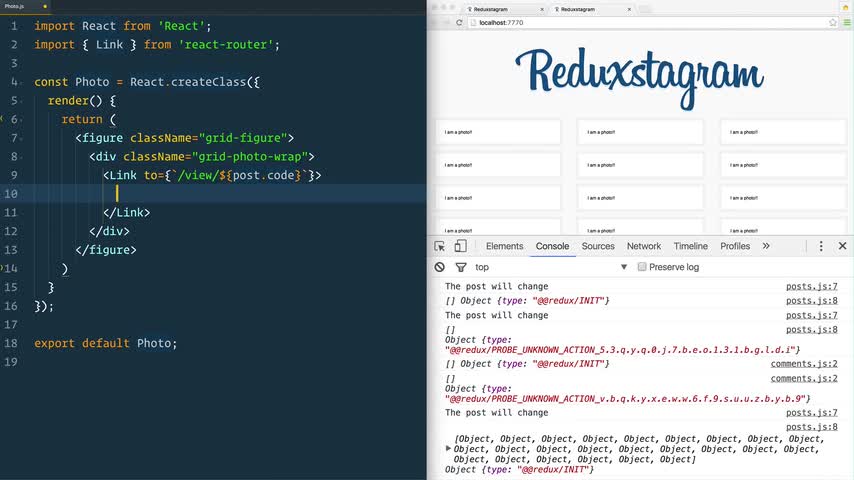Click the orange icon at Chrome's top-right corner
Screen dimensions: 854x480
[x=846, y=7]
